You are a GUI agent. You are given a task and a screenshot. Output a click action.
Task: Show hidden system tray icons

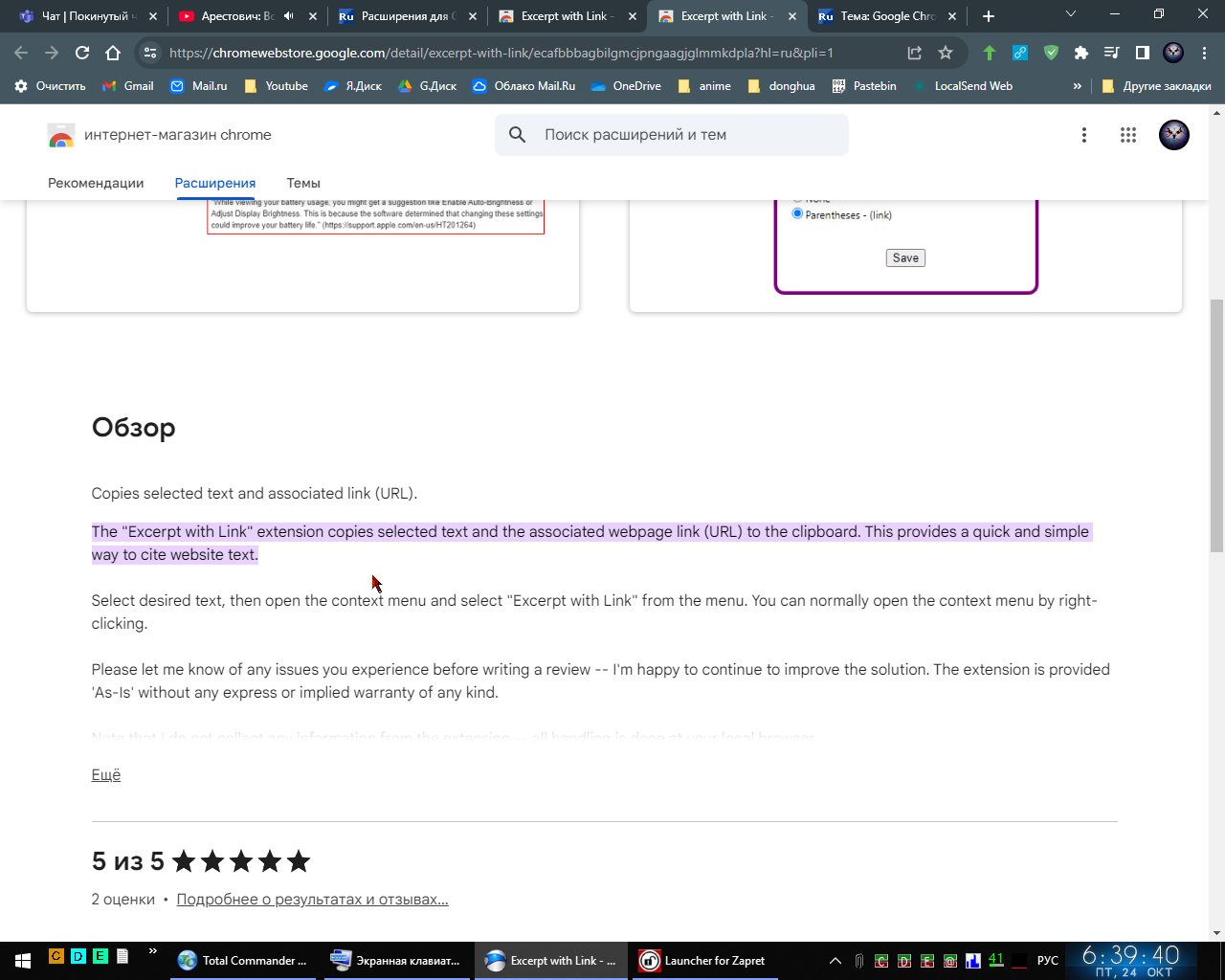coord(835,961)
